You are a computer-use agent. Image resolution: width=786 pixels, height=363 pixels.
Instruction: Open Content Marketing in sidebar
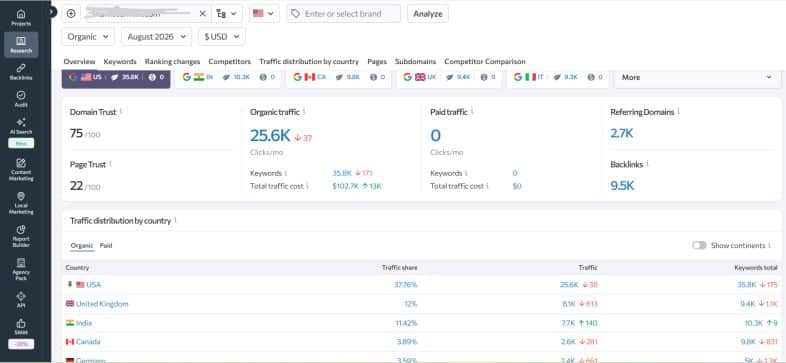21,170
